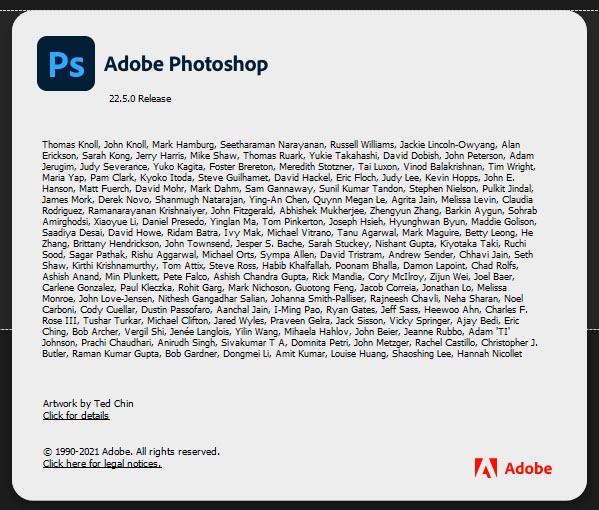Click the name 'Hannah Nicollet' in credits
Viewport: 599px width, 510px height.
point(489,354)
